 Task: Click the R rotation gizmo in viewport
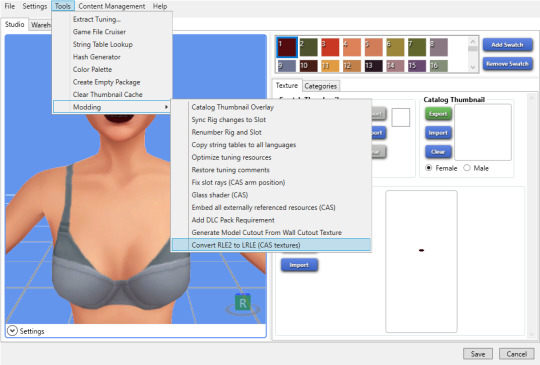[x=243, y=303]
